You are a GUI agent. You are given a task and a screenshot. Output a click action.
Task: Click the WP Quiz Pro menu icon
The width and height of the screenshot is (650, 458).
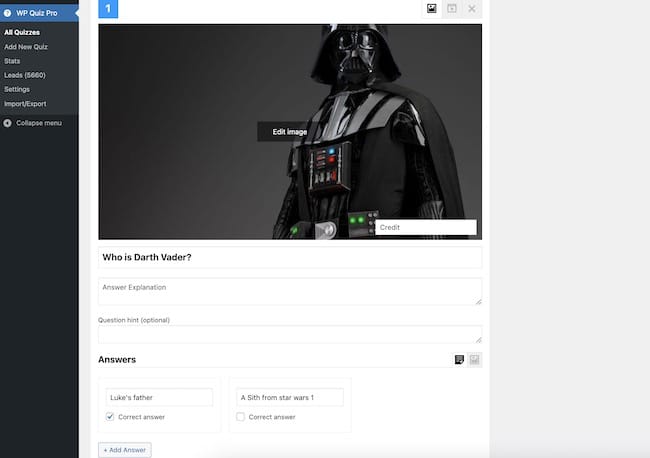7,13
